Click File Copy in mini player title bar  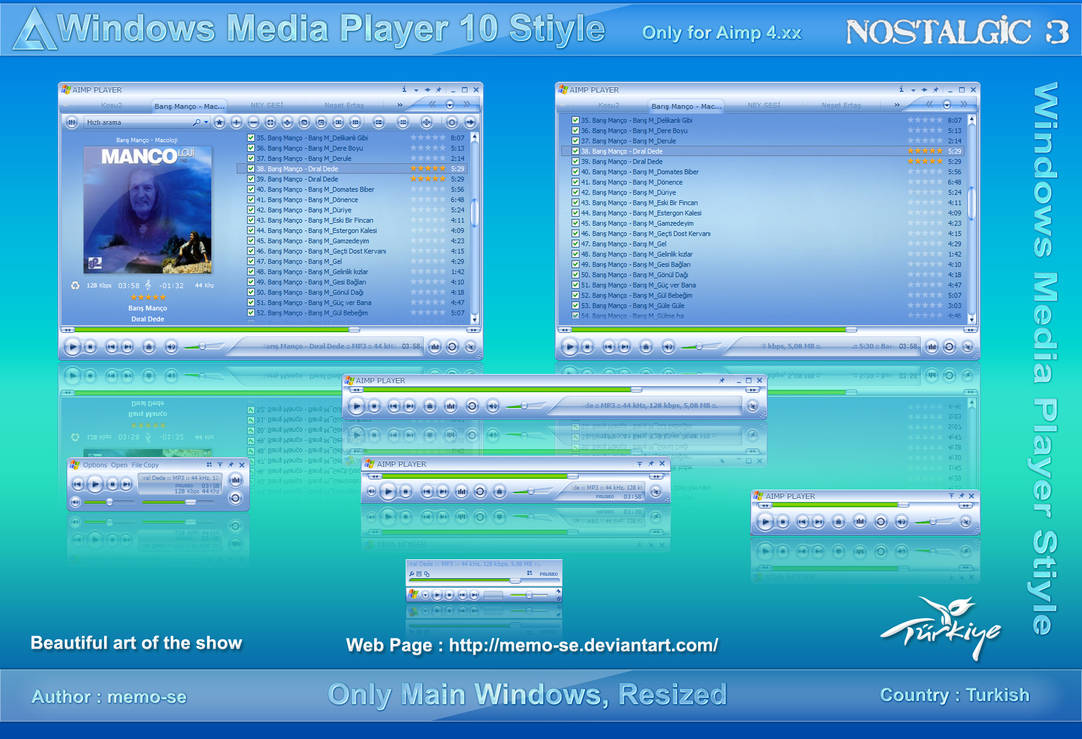pos(145,465)
